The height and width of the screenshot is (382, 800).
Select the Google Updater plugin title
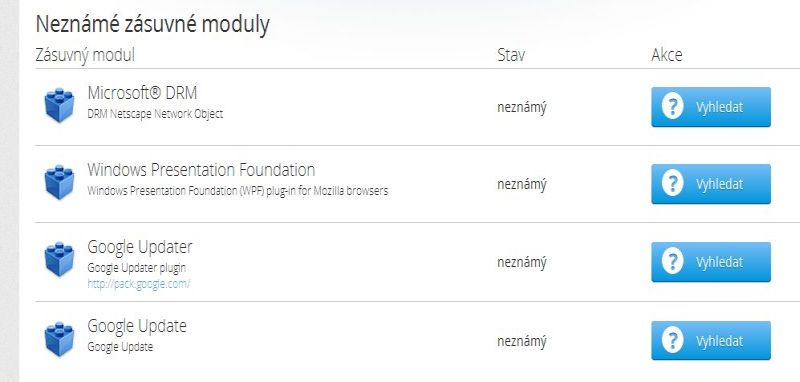(x=140, y=247)
